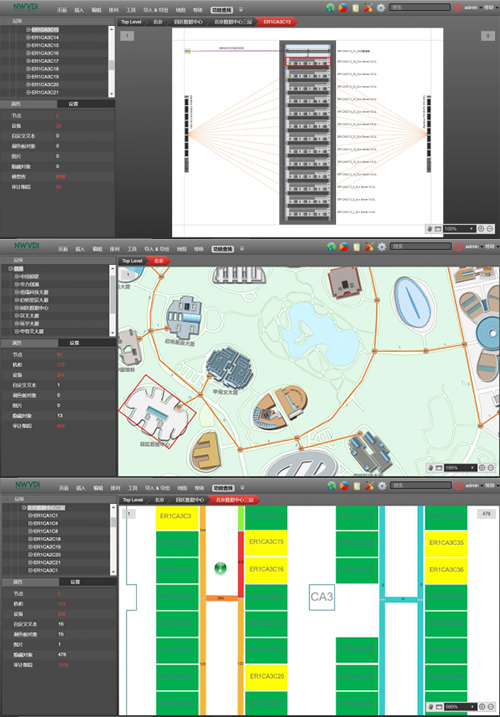
Task: Click the search field above the rack diagram
Action: pyautogui.click(x=420, y=7)
